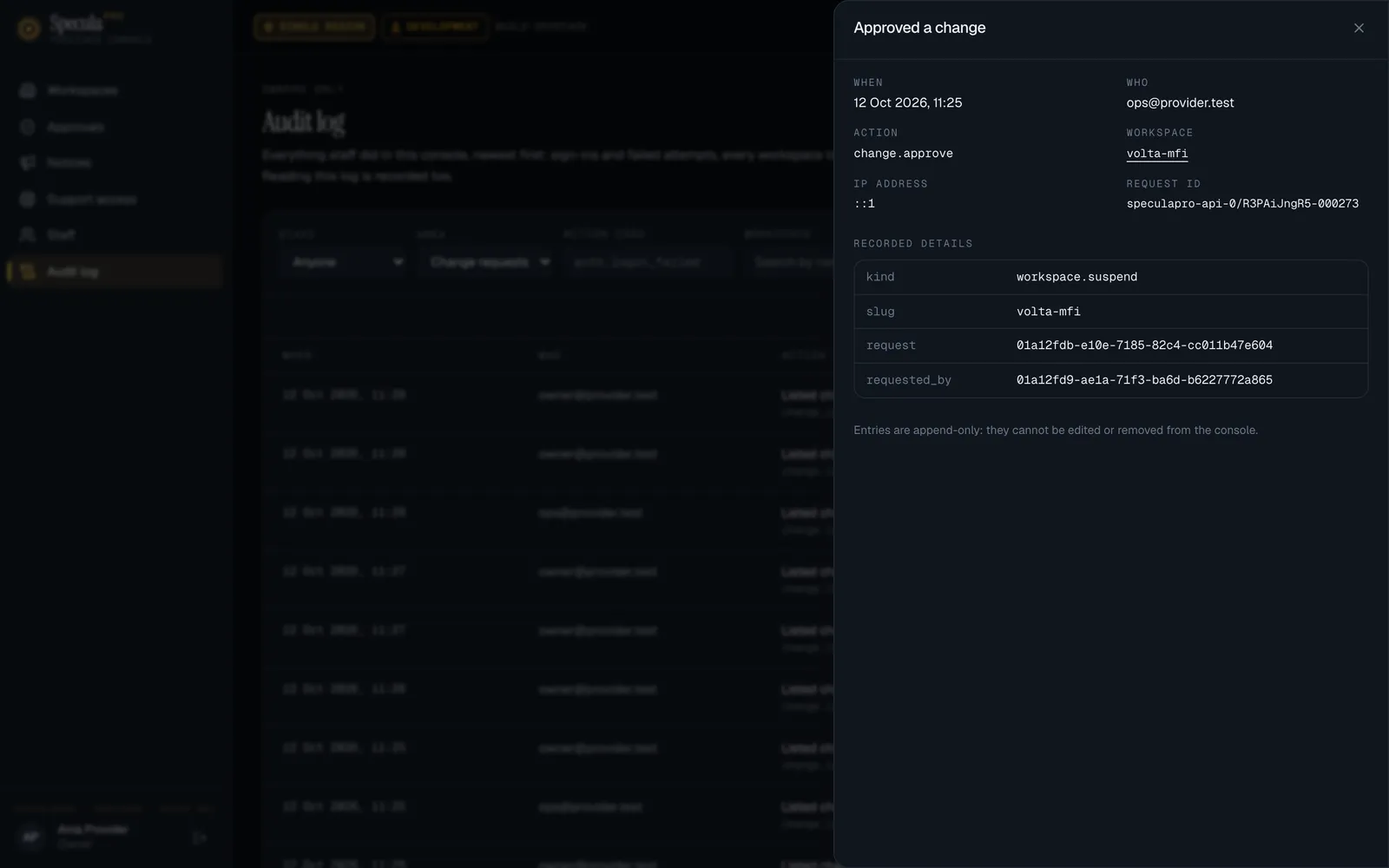The width and height of the screenshot is (1389, 868).
Task: Click the AP user avatar in the sidebar
Action: click(x=30, y=837)
